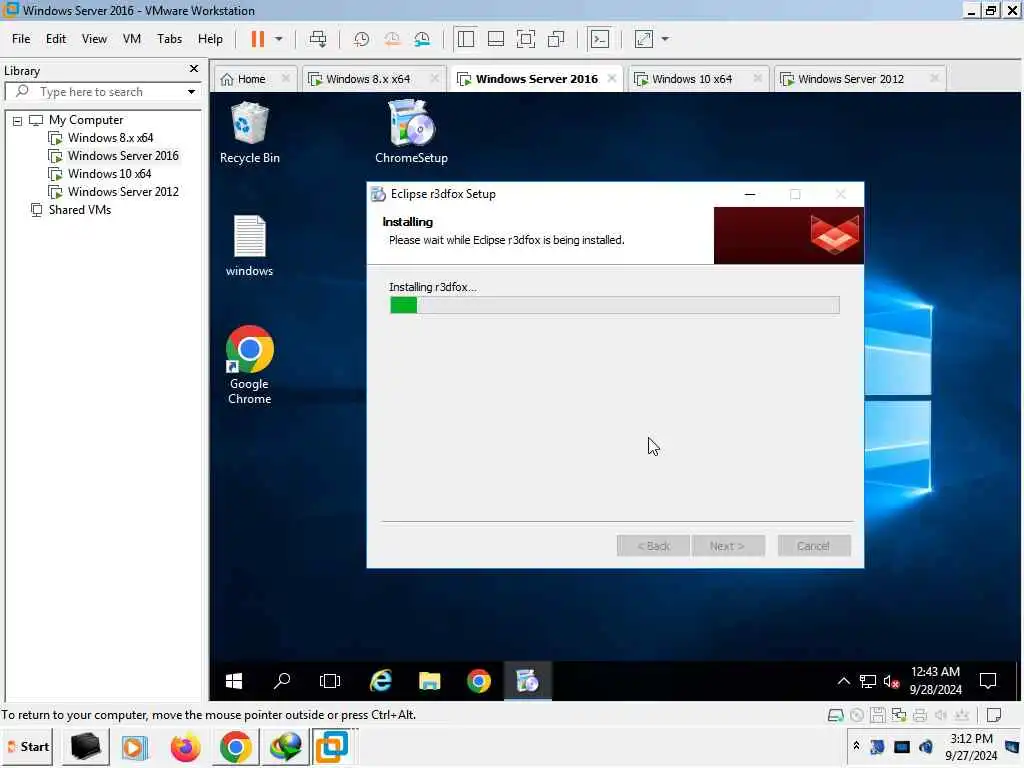The width and height of the screenshot is (1024, 768).
Task: Click the guest network tray icon
Action: coord(868,682)
